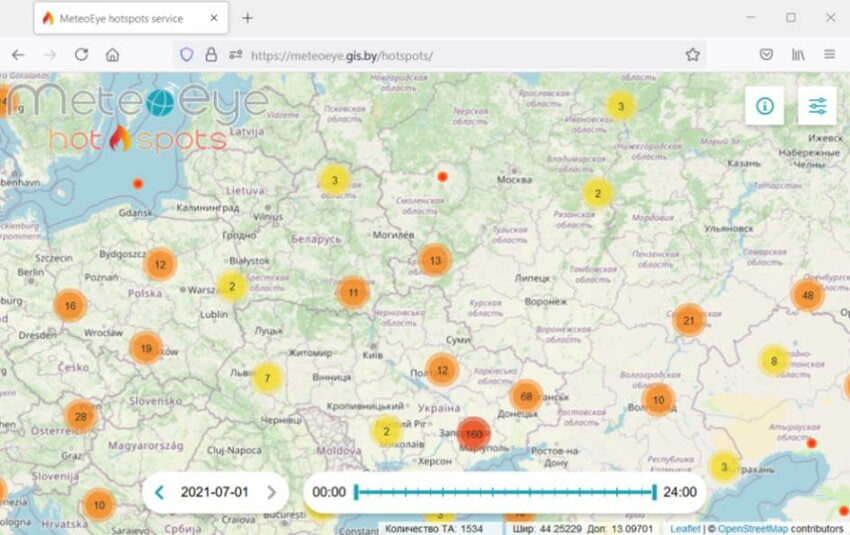
Task: Click the orange cluster marked 16
Action: (x=70, y=306)
